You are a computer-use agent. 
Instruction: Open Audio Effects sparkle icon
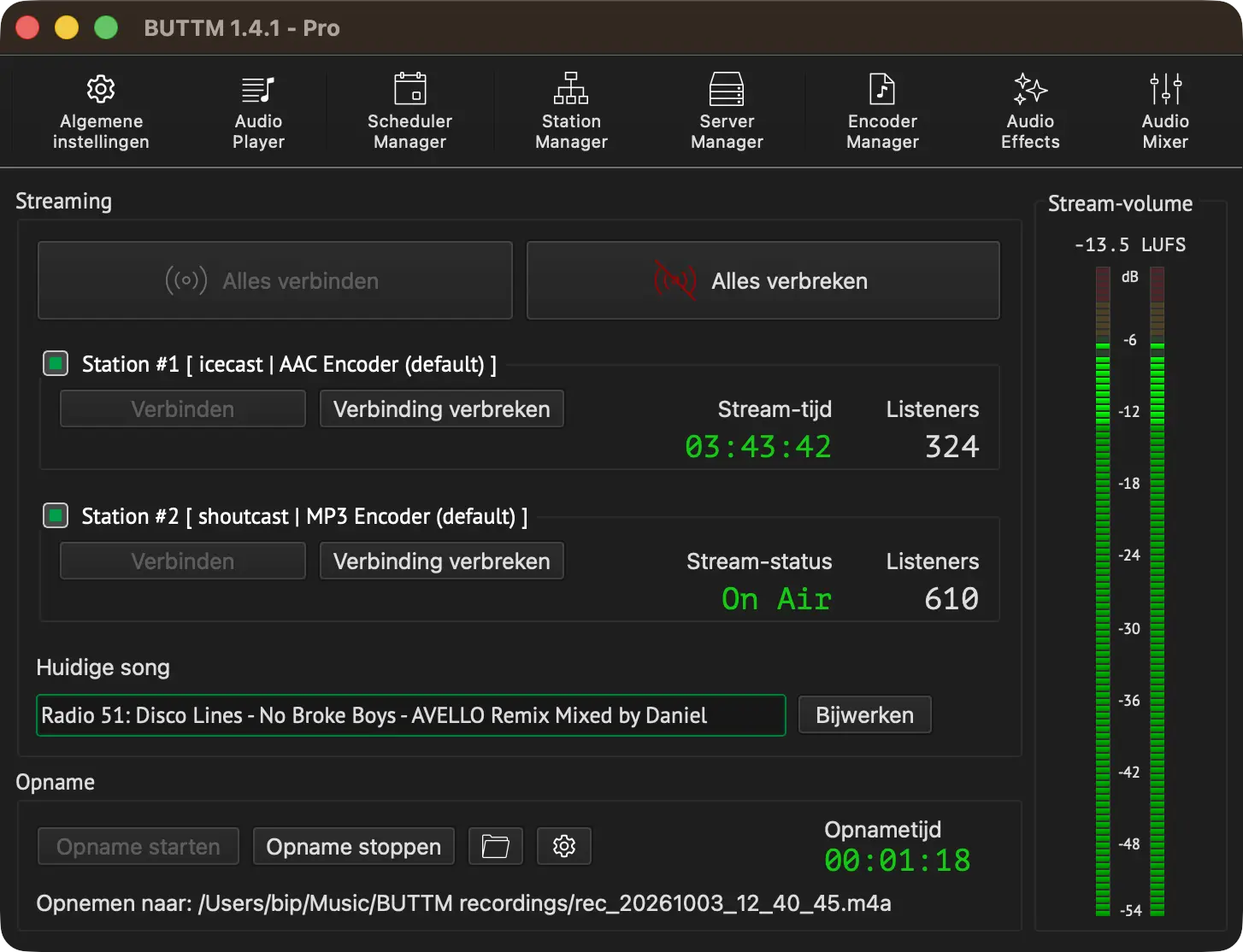click(1030, 89)
